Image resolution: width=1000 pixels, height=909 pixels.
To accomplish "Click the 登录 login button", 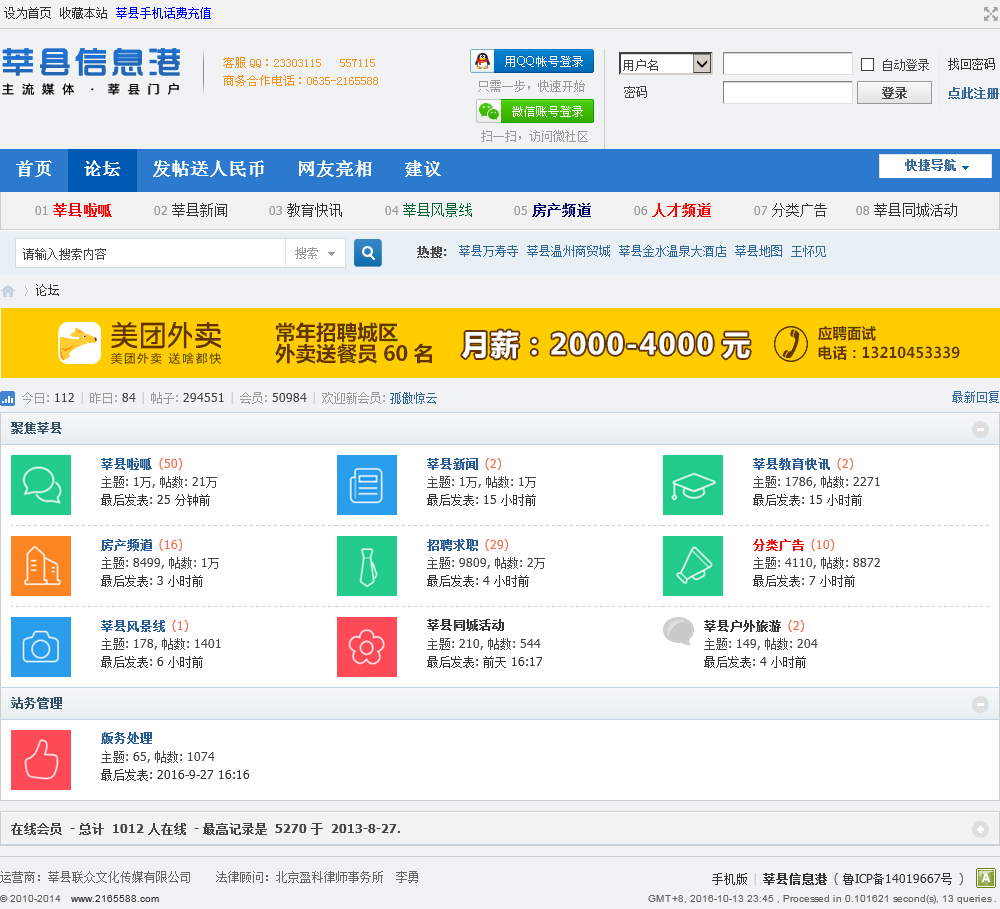I will [x=894, y=93].
